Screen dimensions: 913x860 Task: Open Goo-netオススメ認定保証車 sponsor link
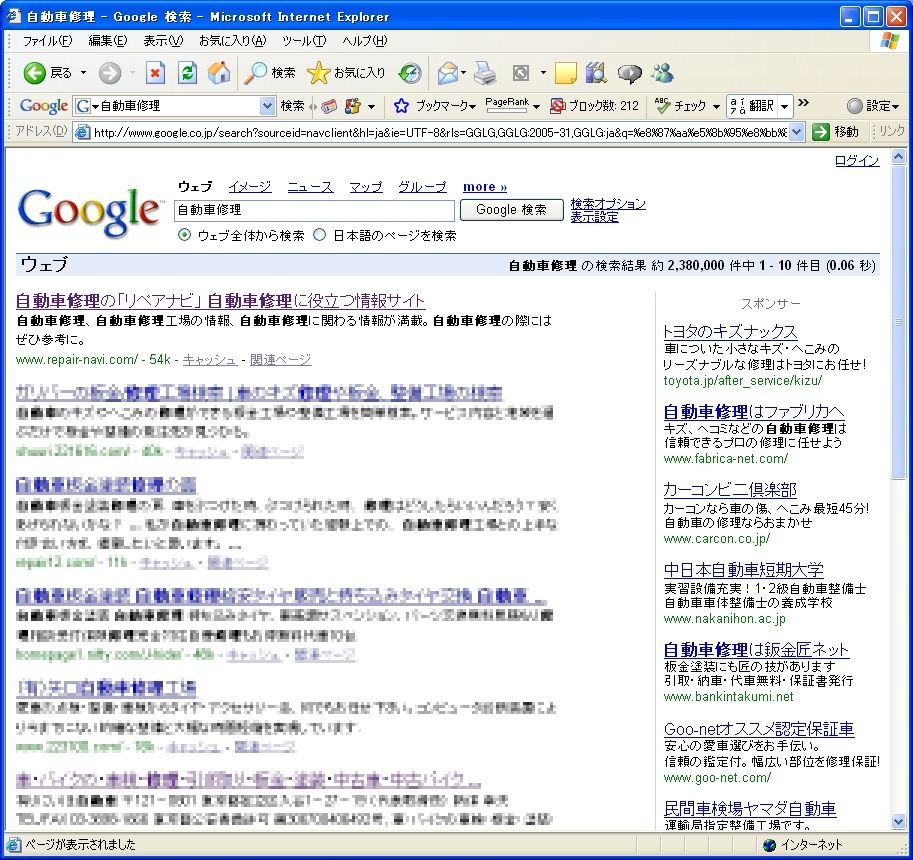(x=759, y=729)
